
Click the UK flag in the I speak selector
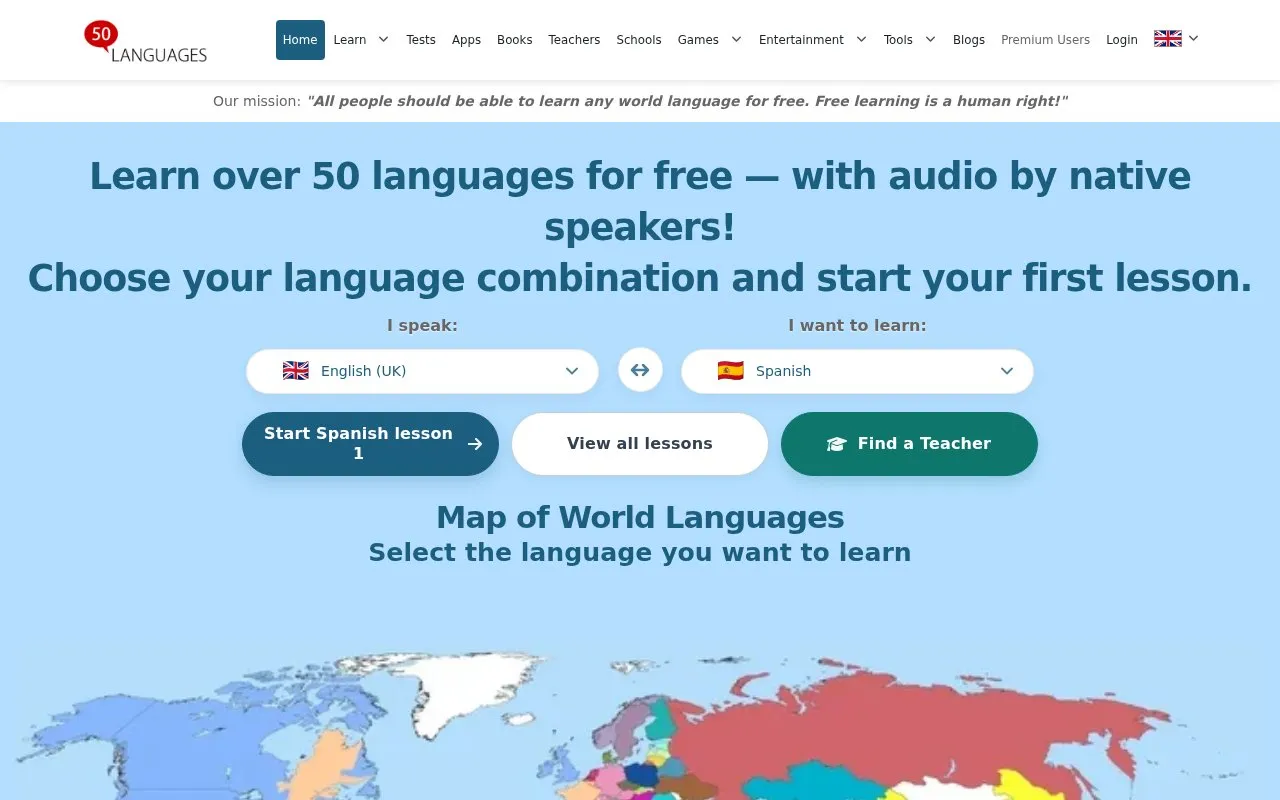(296, 371)
